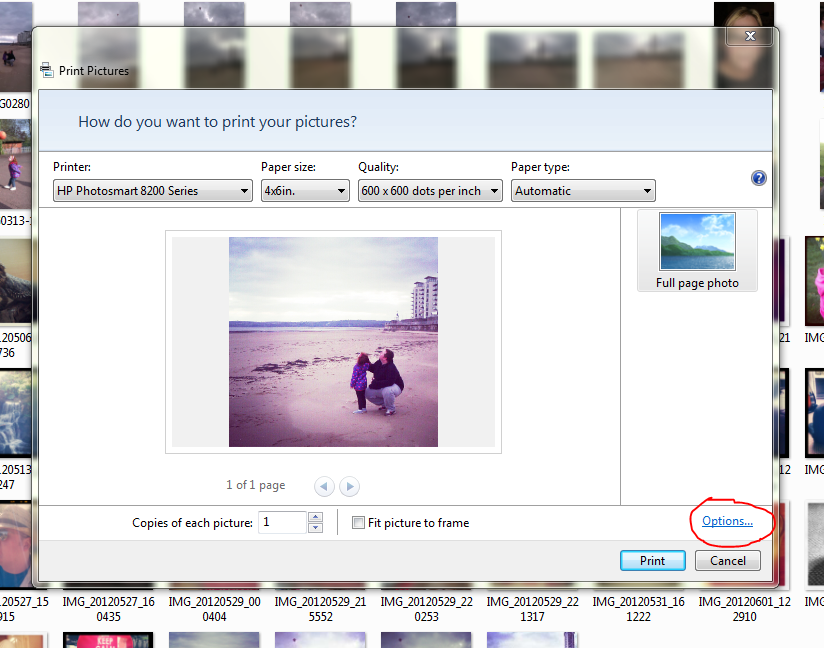Open the Paper type dropdown set to Automatic

583,191
